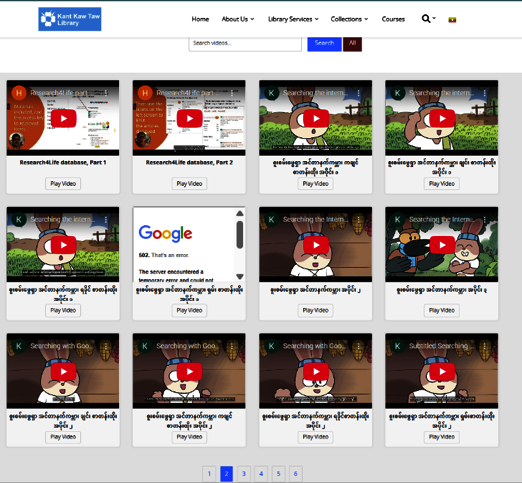Go to pagination page 1

(x=209, y=473)
